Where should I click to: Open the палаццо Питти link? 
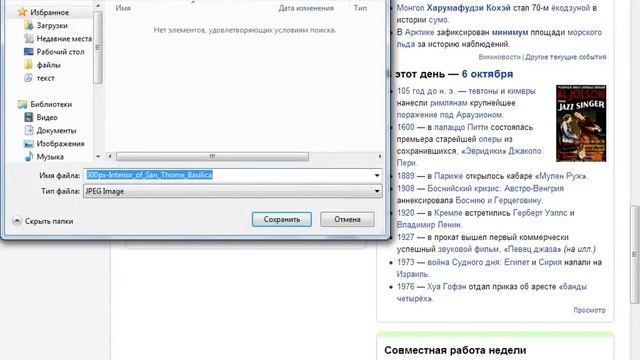coord(461,127)
